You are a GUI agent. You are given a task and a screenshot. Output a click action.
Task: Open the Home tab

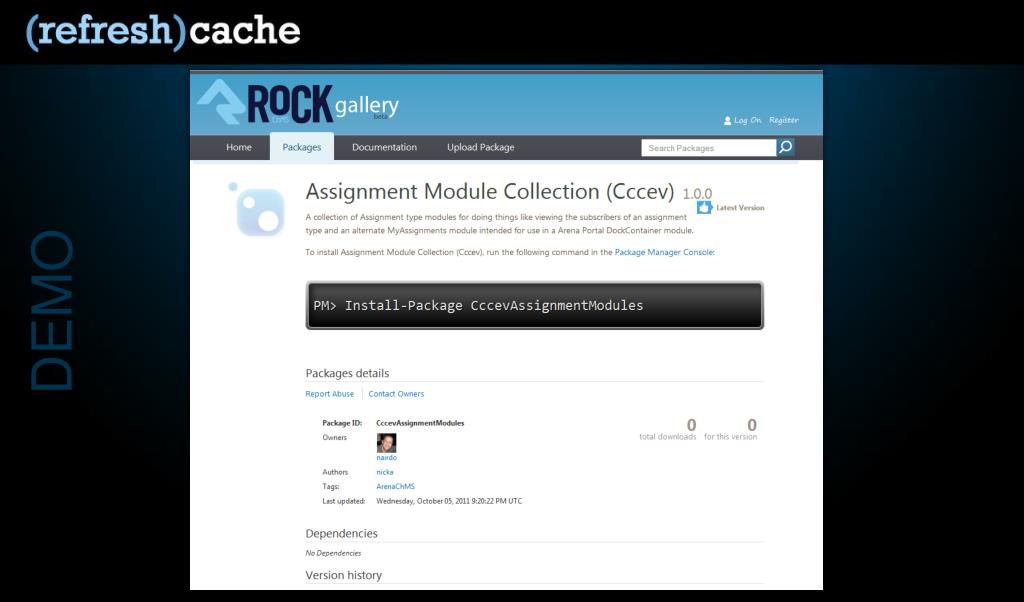coord(239,148)
